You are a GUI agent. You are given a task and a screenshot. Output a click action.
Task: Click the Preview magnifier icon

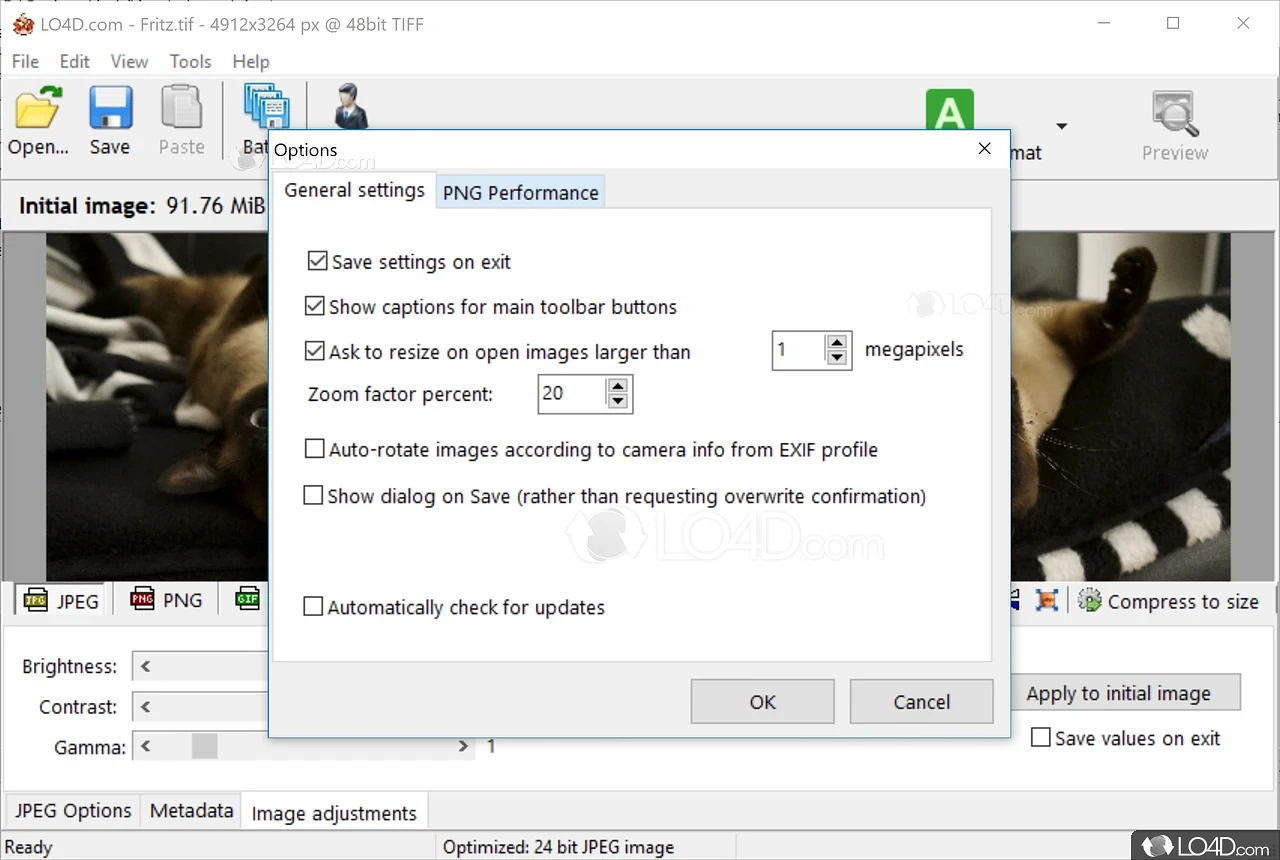coord(1175,115)
